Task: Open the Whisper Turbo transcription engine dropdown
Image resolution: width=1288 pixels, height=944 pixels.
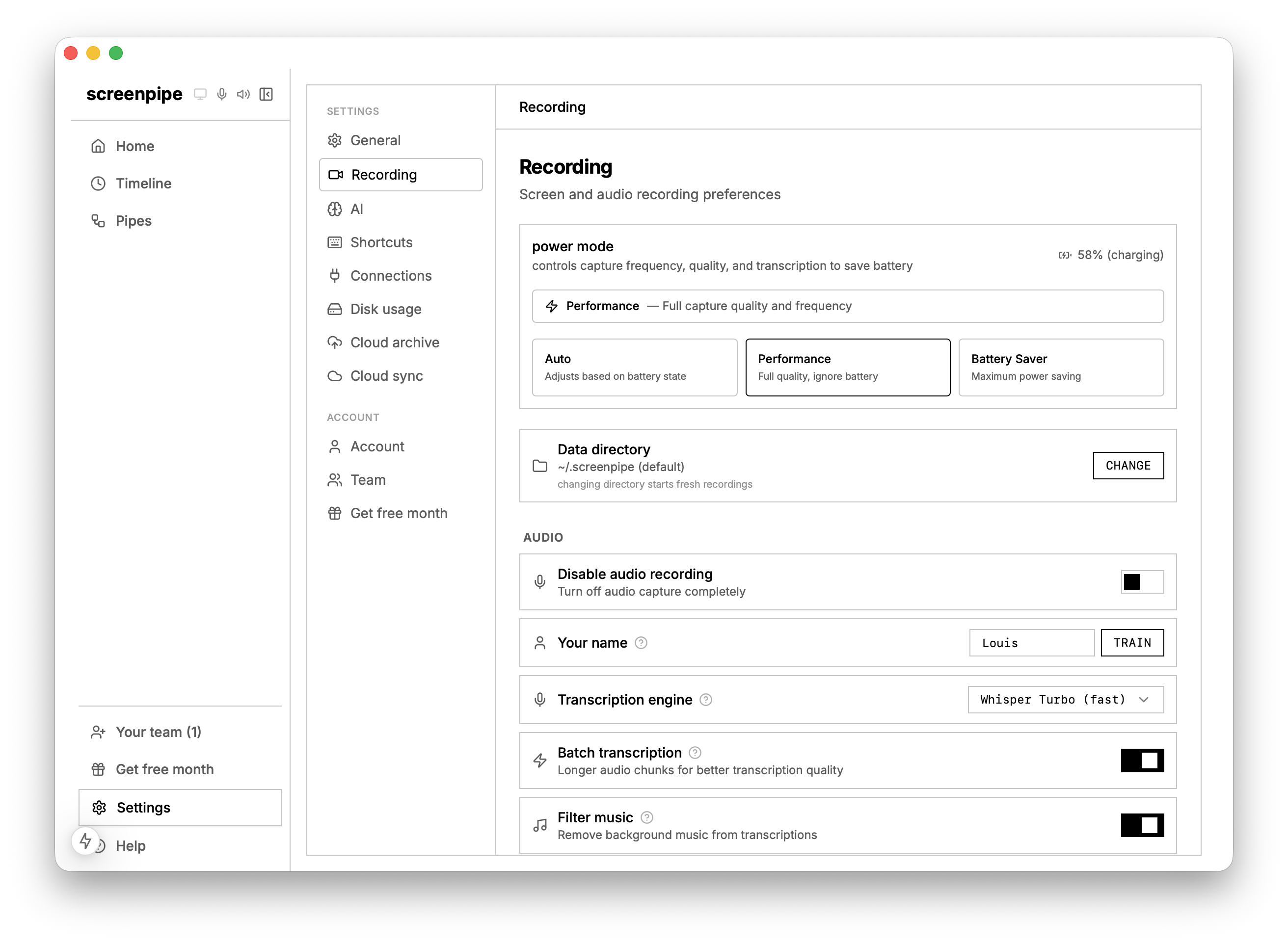Action: click(1065, 700)
